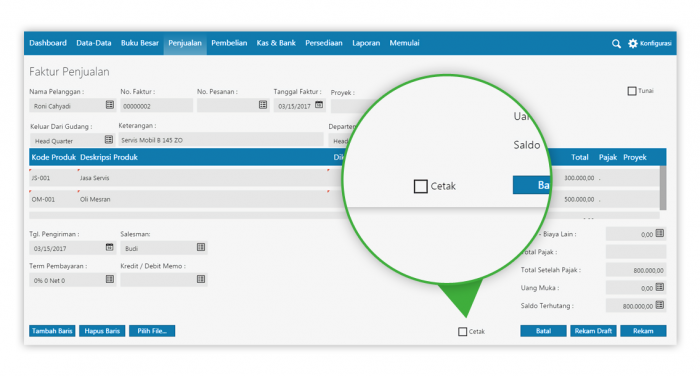Open lookup icon beside Uang Muka
This screenshot has width=700, height=376.
(x=660, y=287)
